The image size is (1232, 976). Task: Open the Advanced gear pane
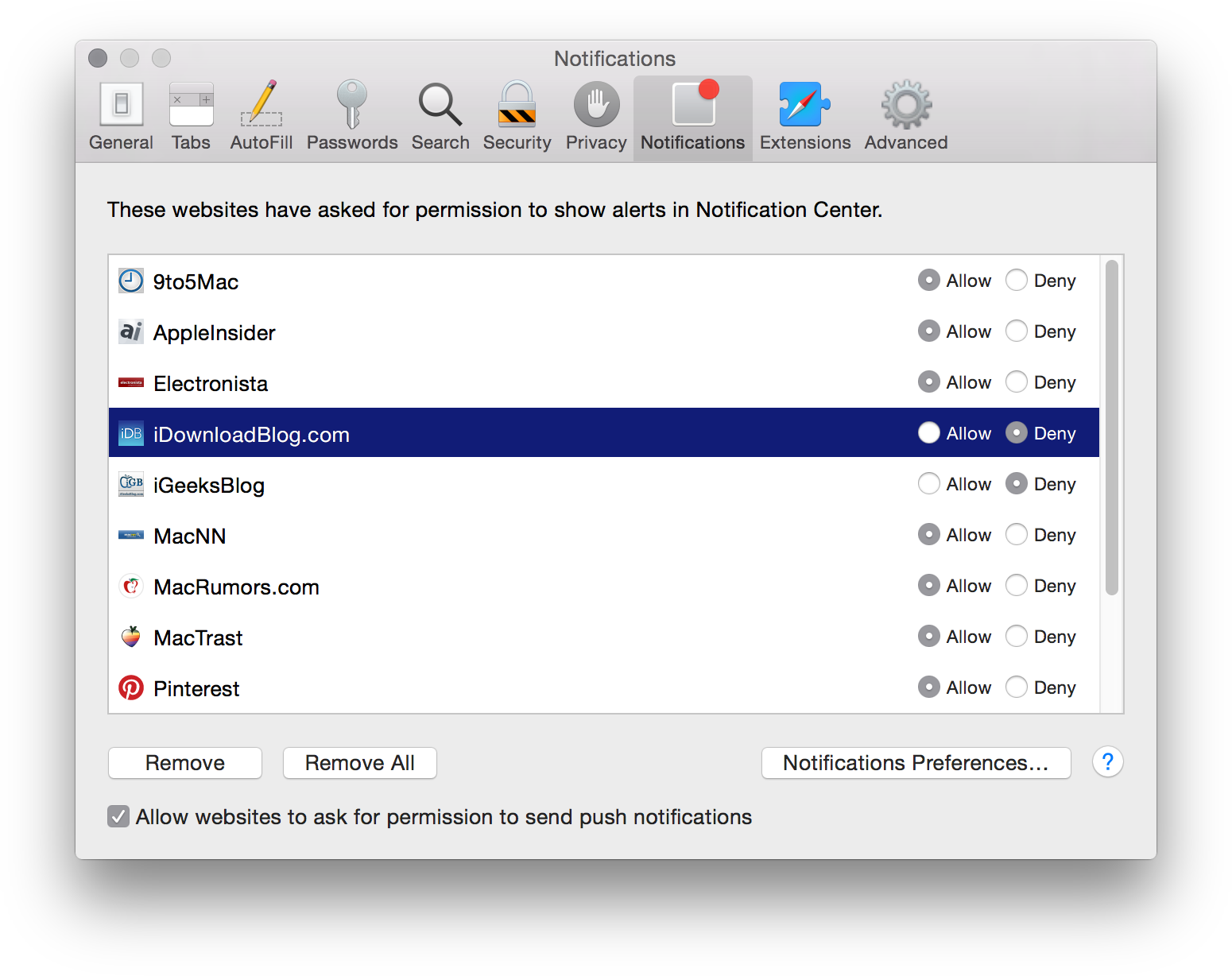click(906, 116)
